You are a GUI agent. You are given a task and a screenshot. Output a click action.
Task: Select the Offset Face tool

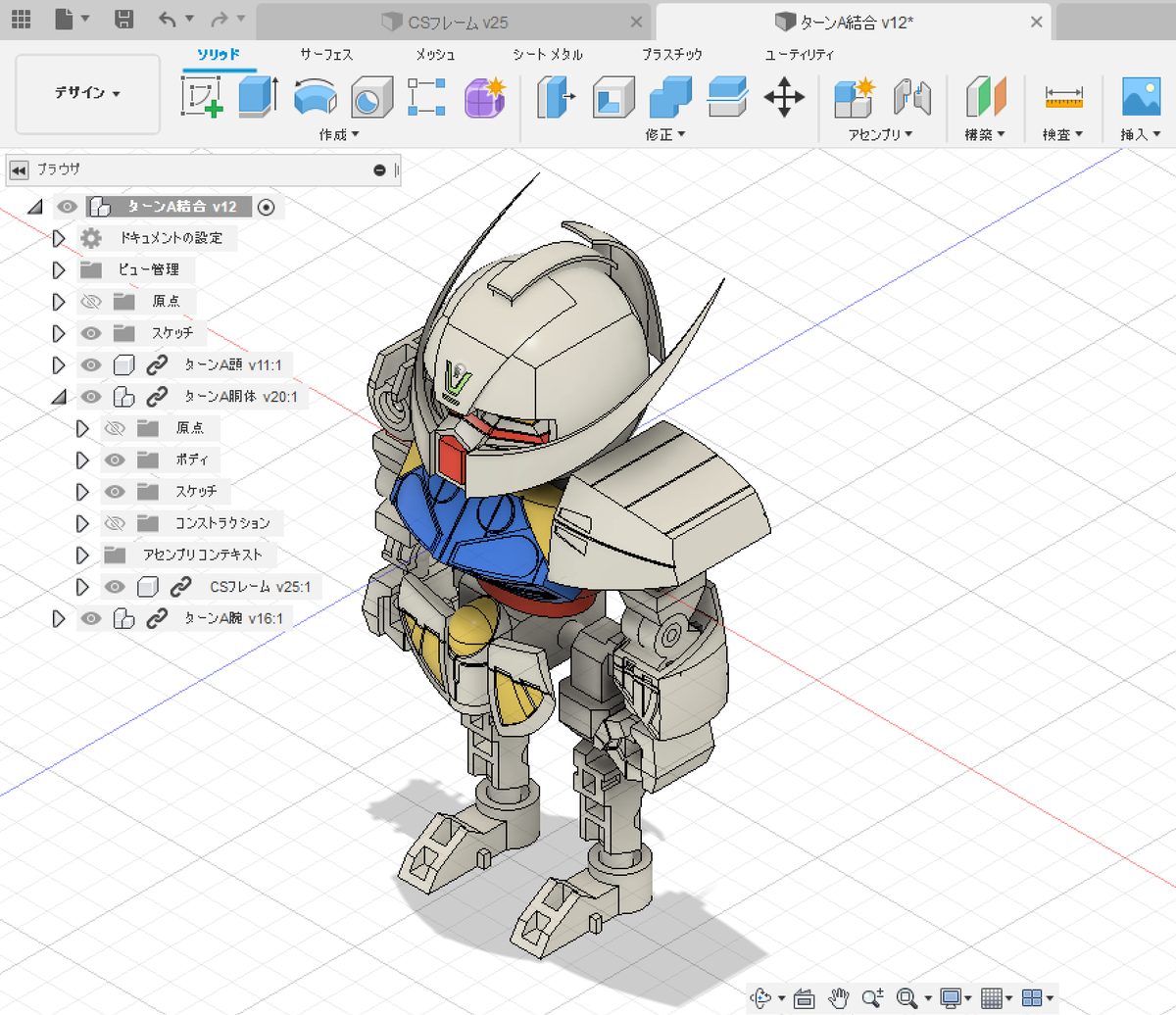click(727, 97)
